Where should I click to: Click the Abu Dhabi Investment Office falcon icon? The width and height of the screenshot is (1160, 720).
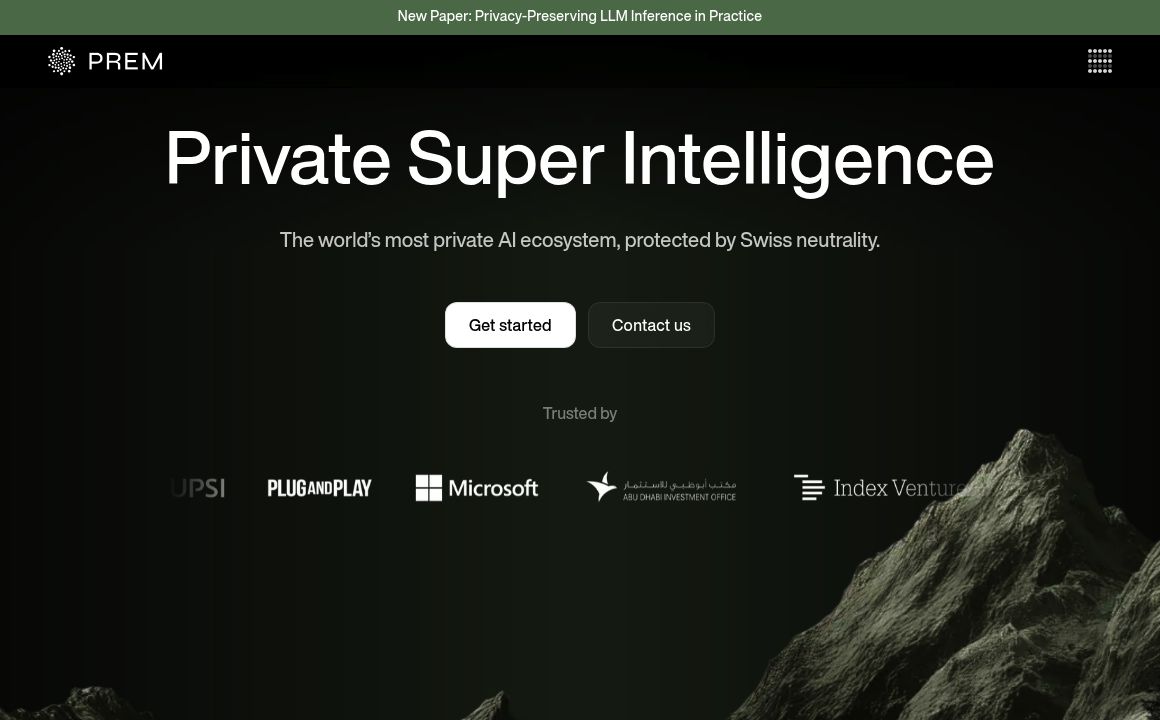pos(601,486)
